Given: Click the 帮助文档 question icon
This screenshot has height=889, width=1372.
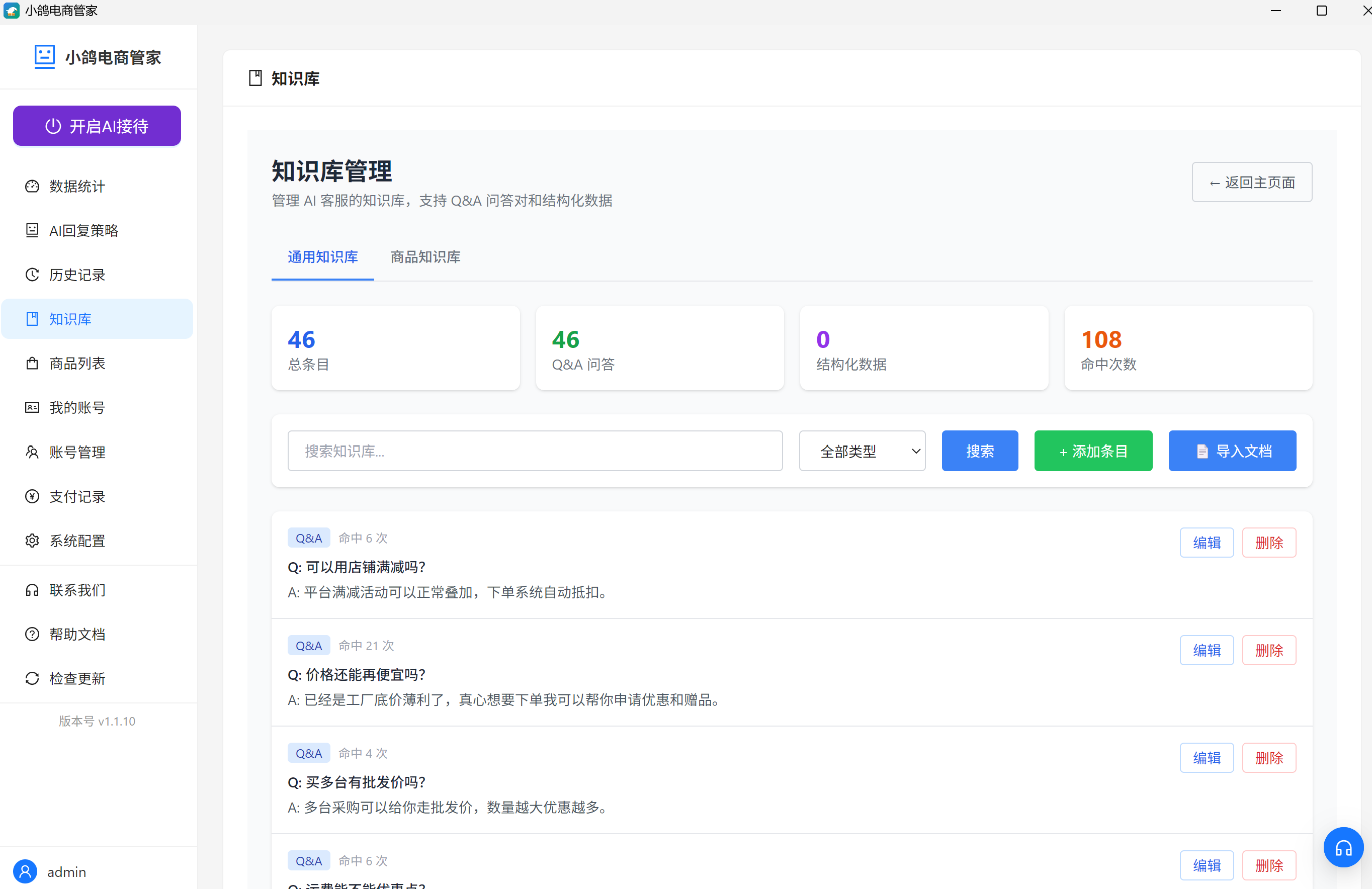Looking at the screenshot, I should (x=32, y=634).
